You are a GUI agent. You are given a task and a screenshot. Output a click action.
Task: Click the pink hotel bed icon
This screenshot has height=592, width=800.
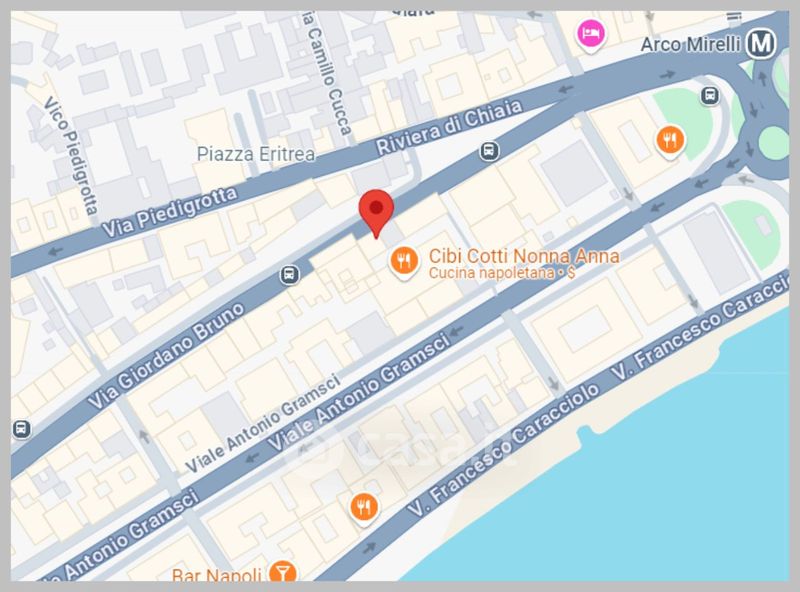click(591, 34)
